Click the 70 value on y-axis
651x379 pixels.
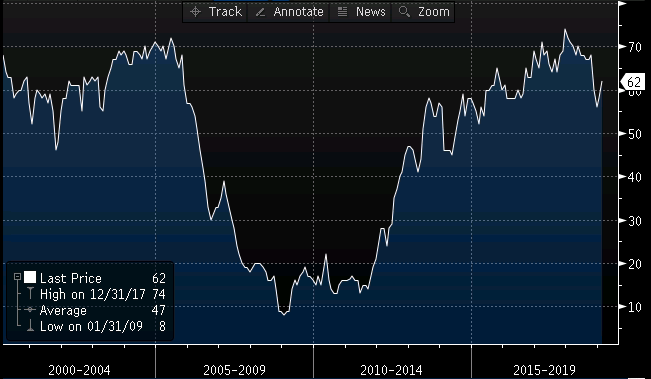click(634, 47)
